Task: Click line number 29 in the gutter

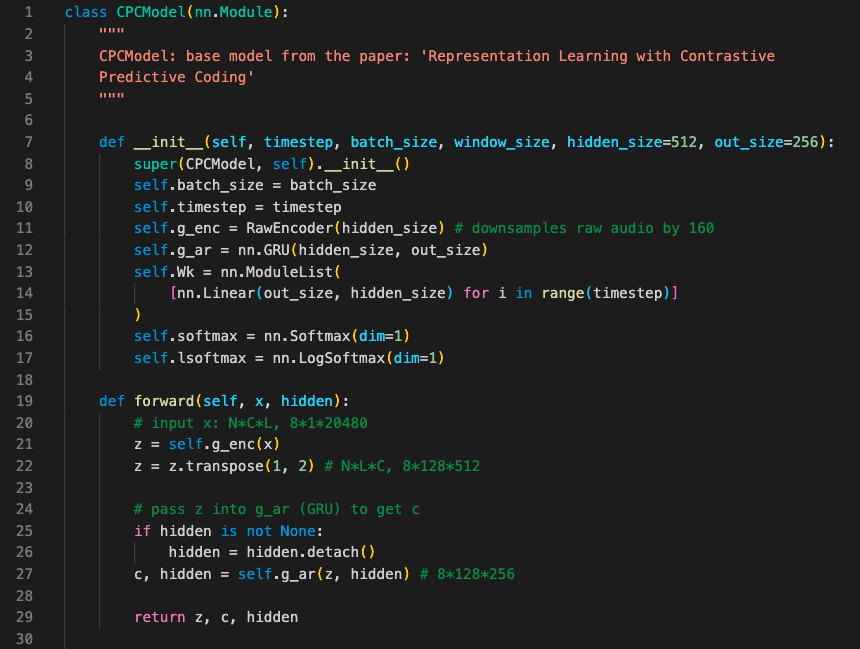Action: pyautogui.click(x=24, y=617)
